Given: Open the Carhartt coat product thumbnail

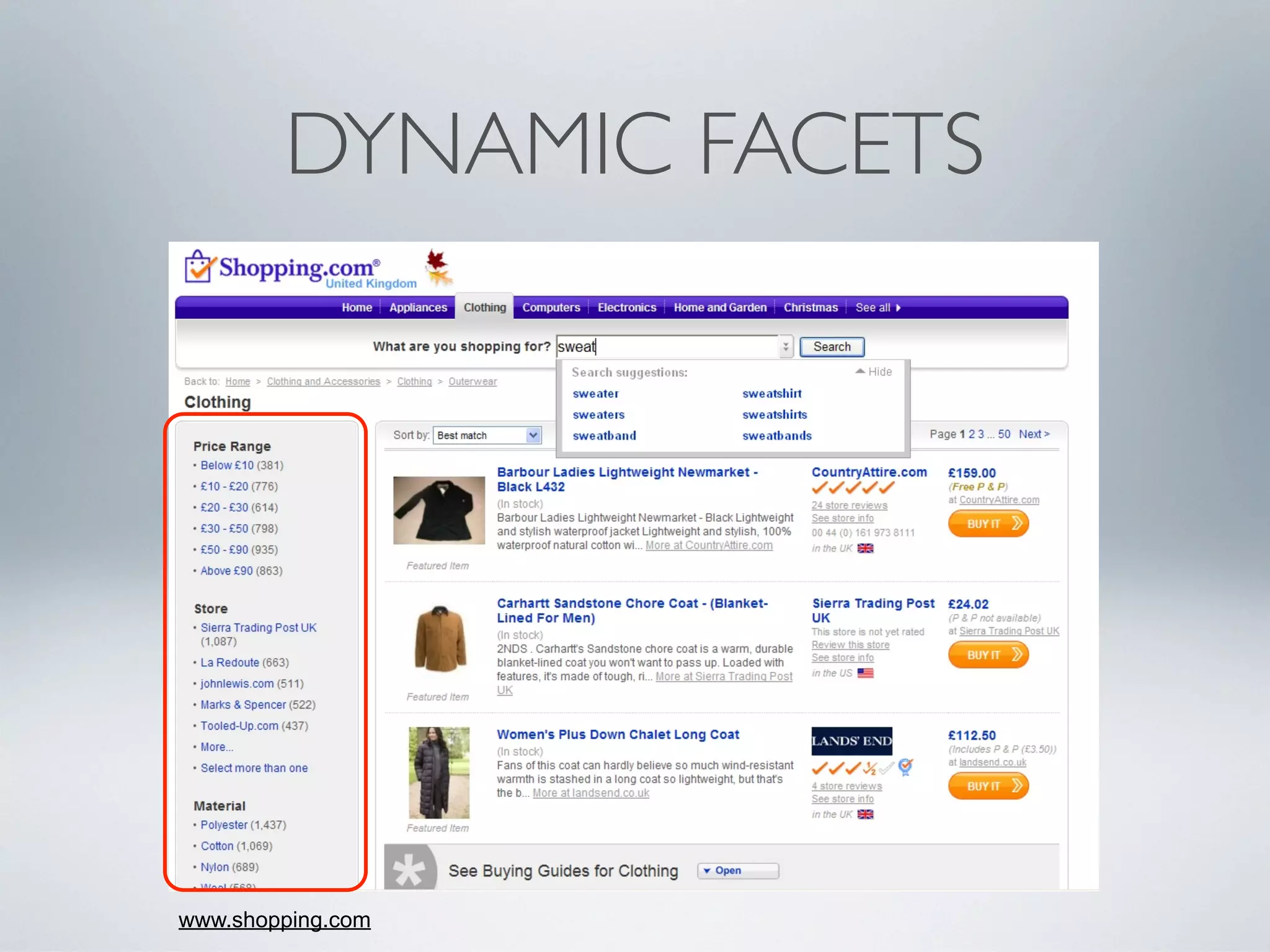Looking at the screenshot, I should 440,638.
